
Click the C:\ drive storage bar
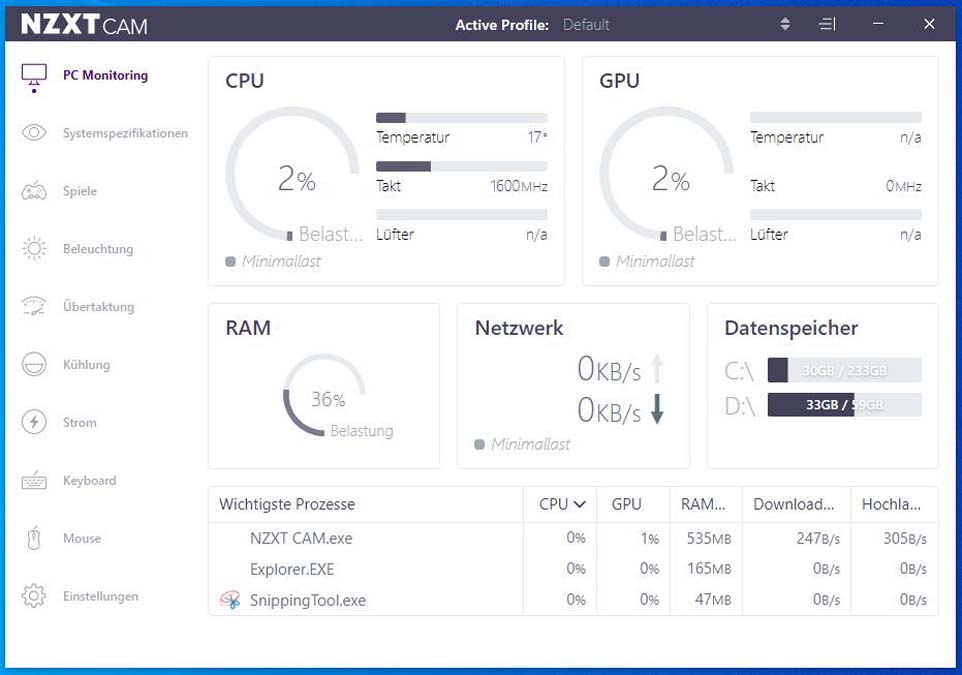(x=844, y=370)
